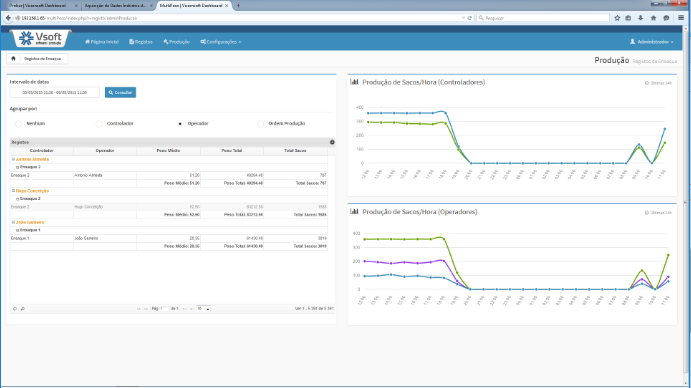Open the browser downloads arrow icon
691x388 pixels.
[641, 18]
